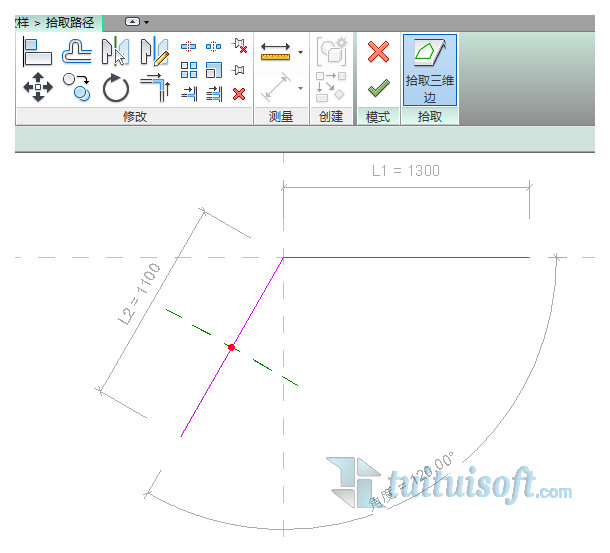Select the 120.00° angle dimension text
This screenshot has height=553, width=610.
pos(412,480)
